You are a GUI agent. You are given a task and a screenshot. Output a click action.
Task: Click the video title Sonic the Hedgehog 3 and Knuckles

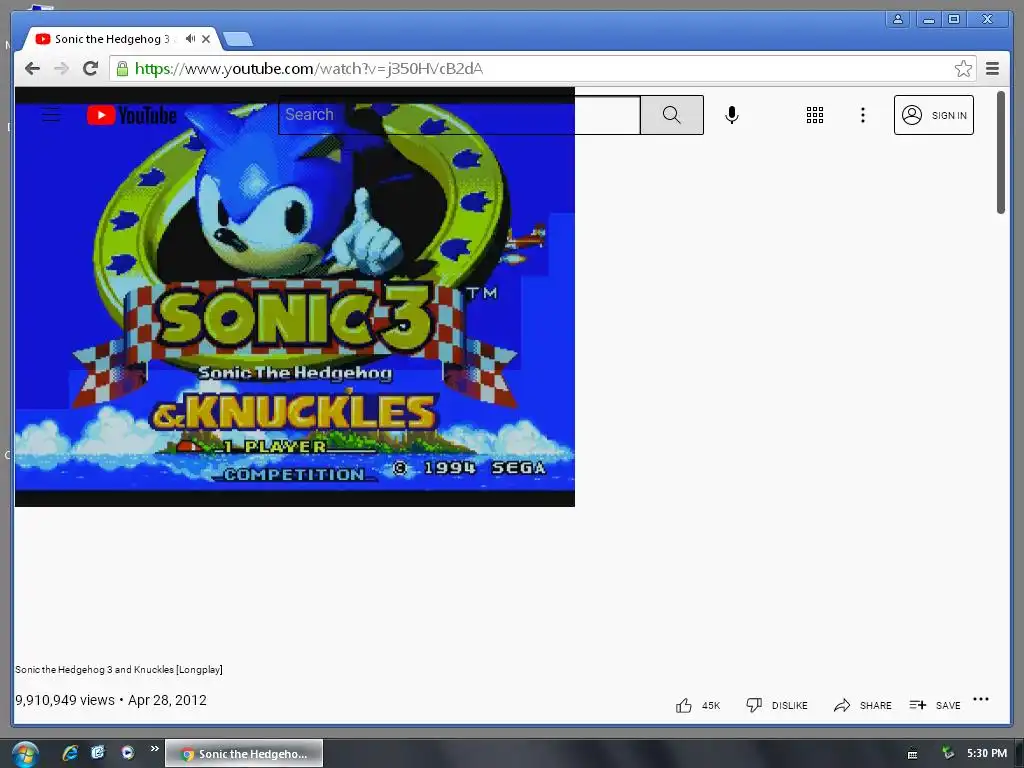click(119, 669)
